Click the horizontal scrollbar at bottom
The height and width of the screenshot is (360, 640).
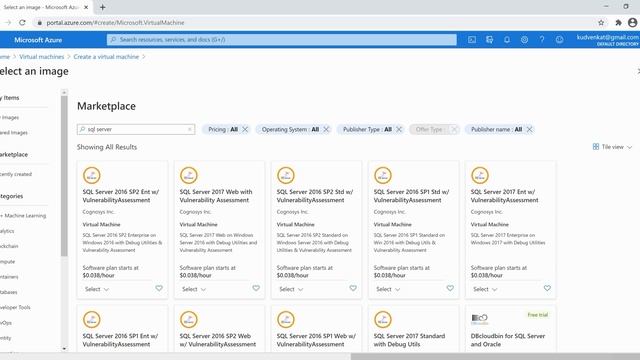pyautogui.click(x=495, y=356)
